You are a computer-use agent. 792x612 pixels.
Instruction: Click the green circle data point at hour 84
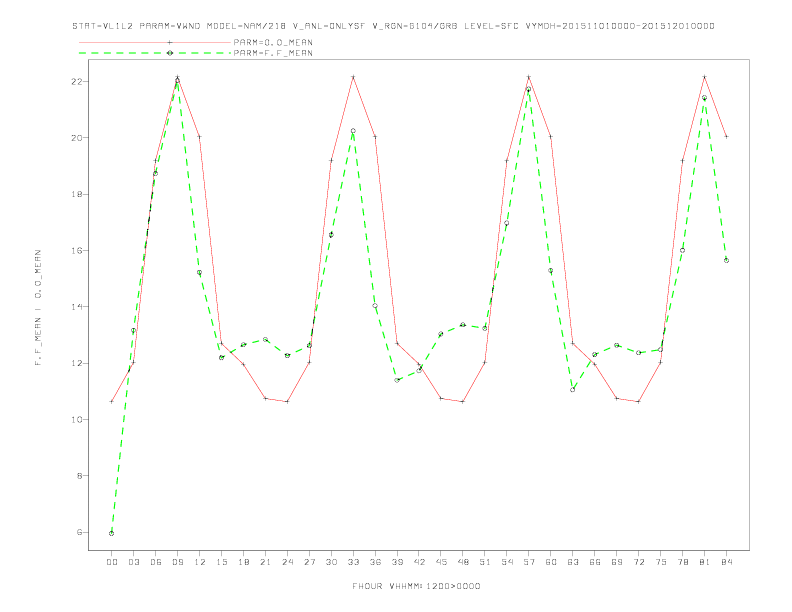pos(726,261)
